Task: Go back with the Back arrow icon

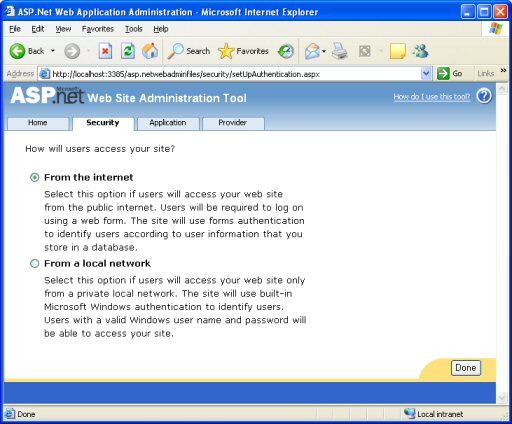Action: tap(17, 51)
